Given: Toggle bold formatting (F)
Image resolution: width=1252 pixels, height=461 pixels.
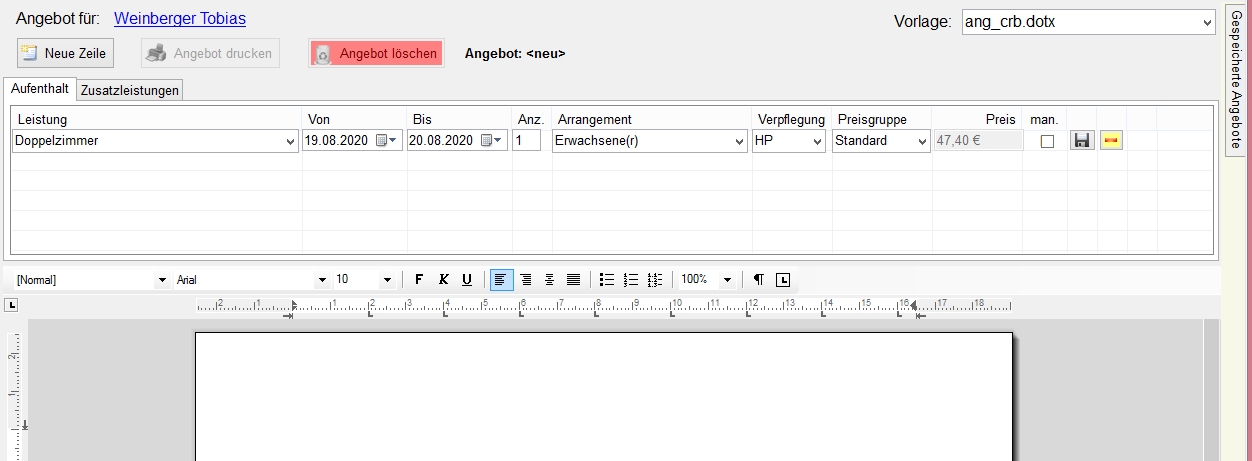Looking at the screenshot, I should tap(419, 280).
